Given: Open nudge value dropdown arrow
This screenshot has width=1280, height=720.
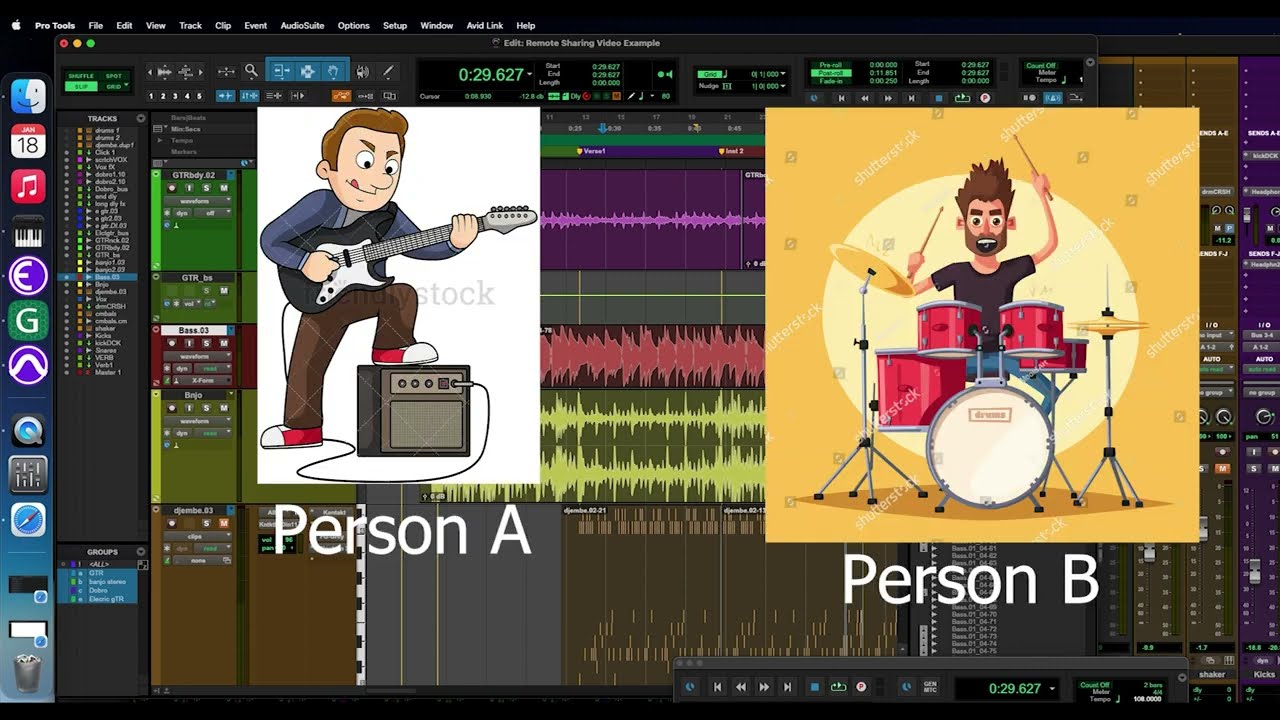Looking at the screenshot, I should pos(783,86).
